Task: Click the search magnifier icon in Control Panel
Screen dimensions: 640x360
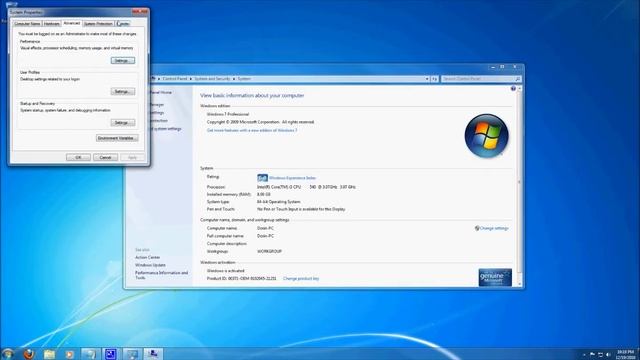Action: [x=518, y=79]
